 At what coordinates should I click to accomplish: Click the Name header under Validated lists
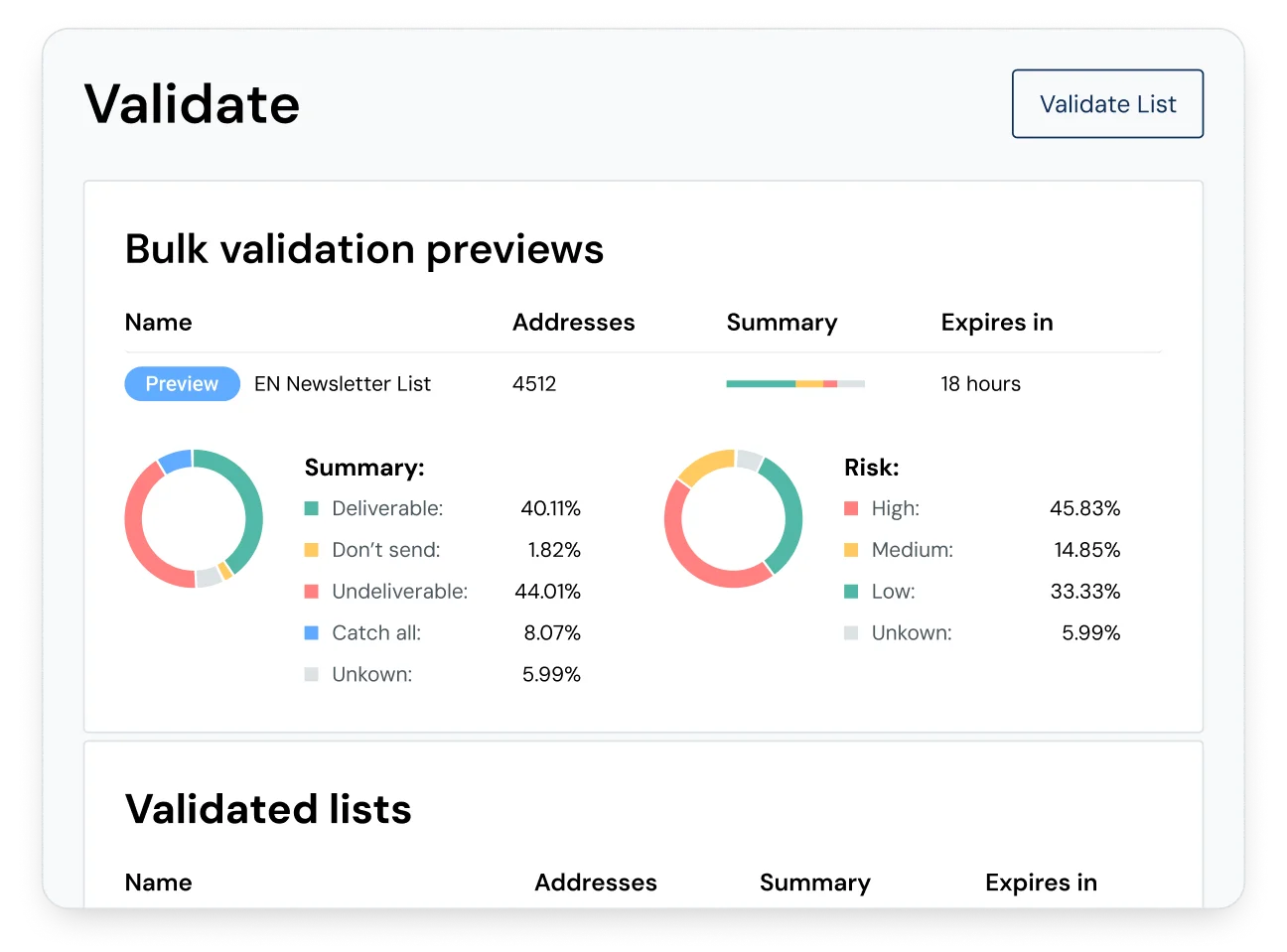(159, 883)
